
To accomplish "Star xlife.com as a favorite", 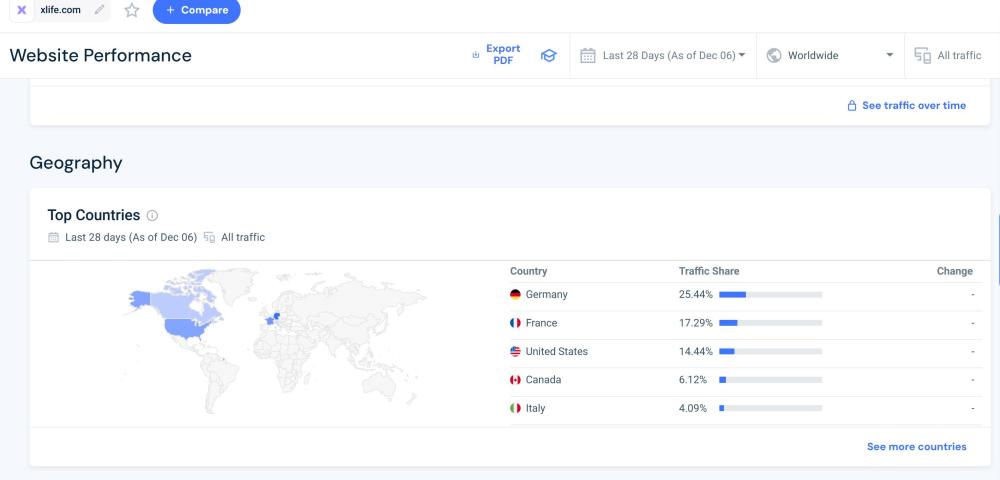I will pyautogui.click(x=132, y=10).
